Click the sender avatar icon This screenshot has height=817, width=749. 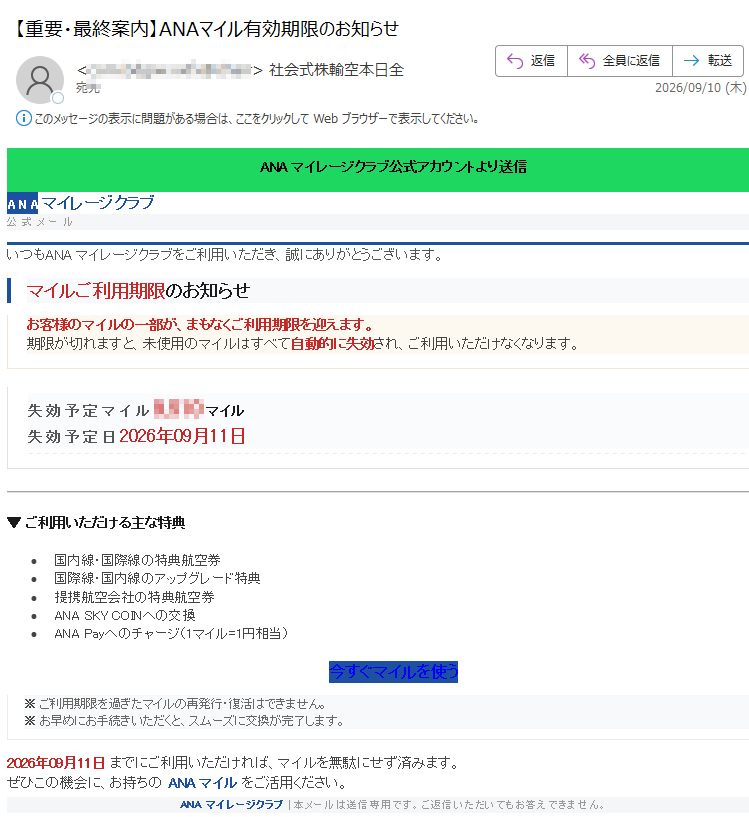[40, 80]
